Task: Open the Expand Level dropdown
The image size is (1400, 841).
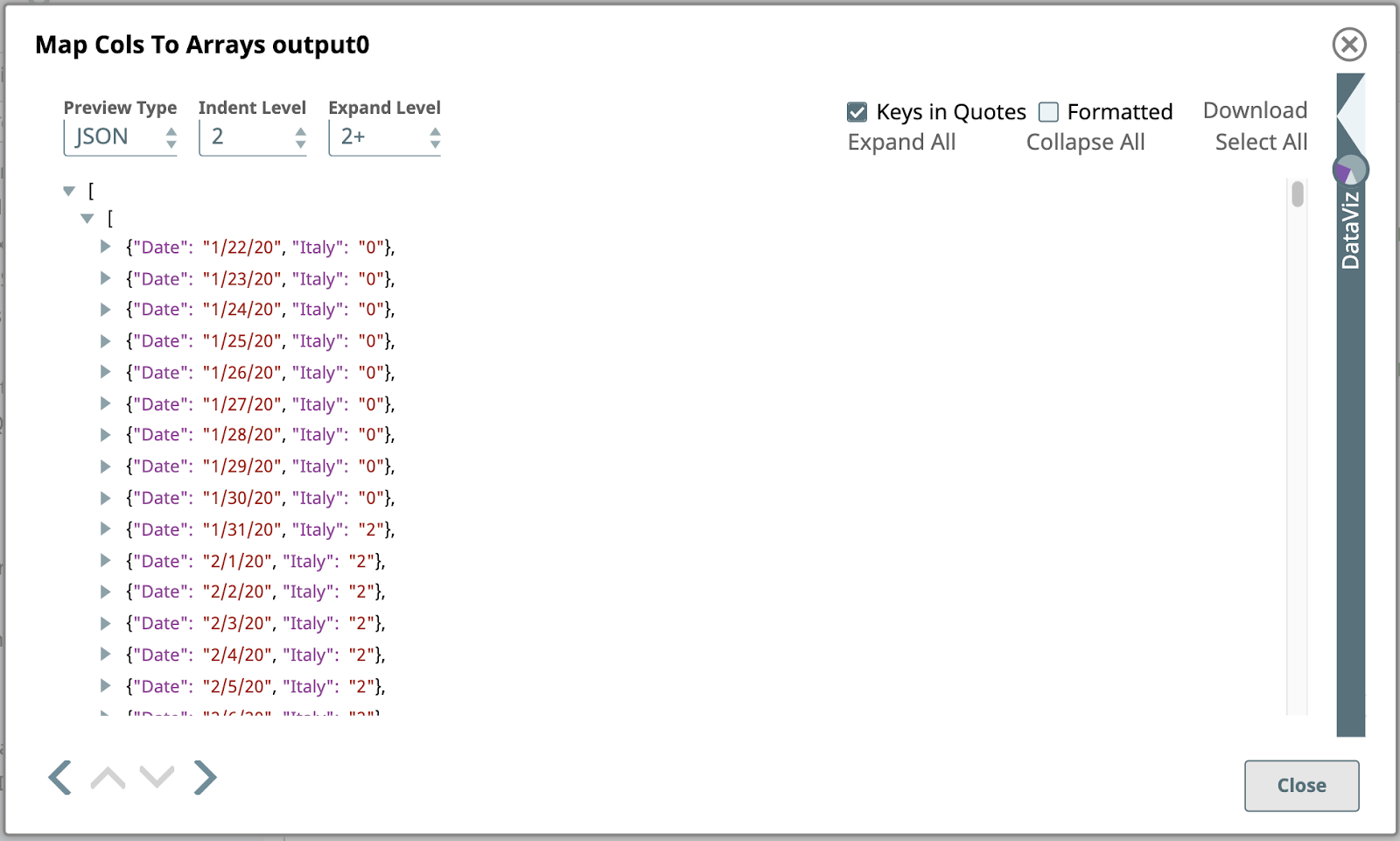Action: [x=385, y=137]
